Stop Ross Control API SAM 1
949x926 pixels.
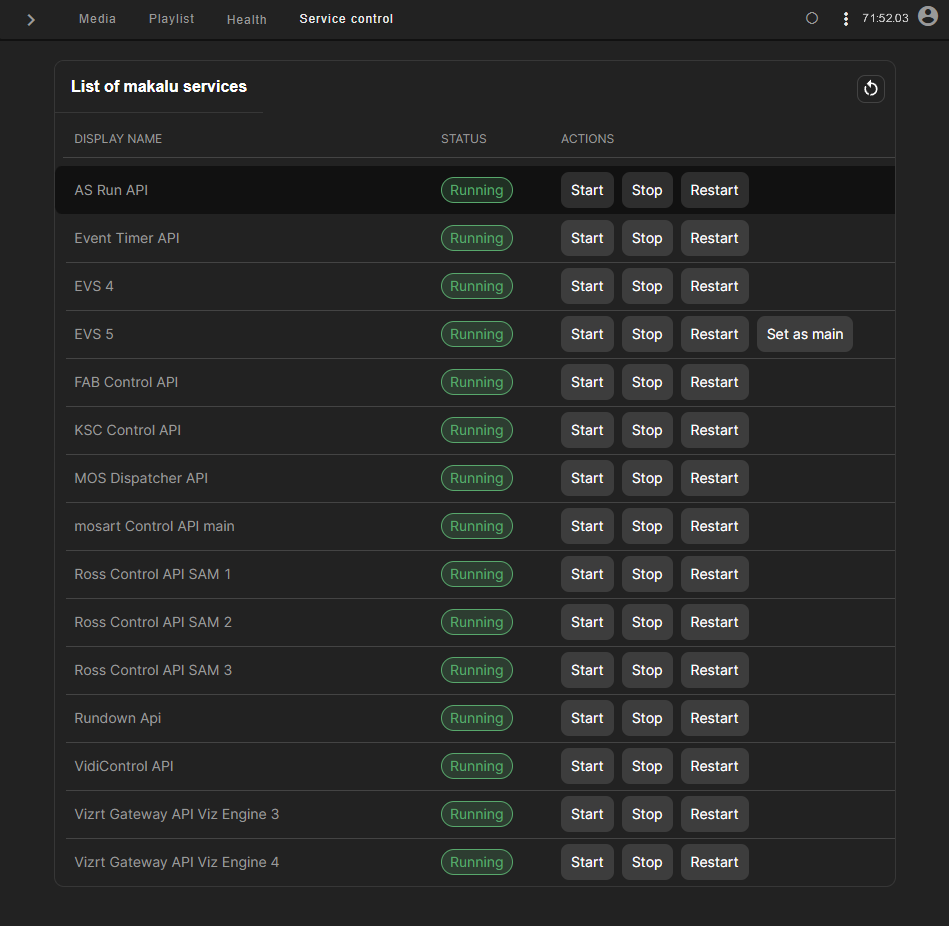647,574
